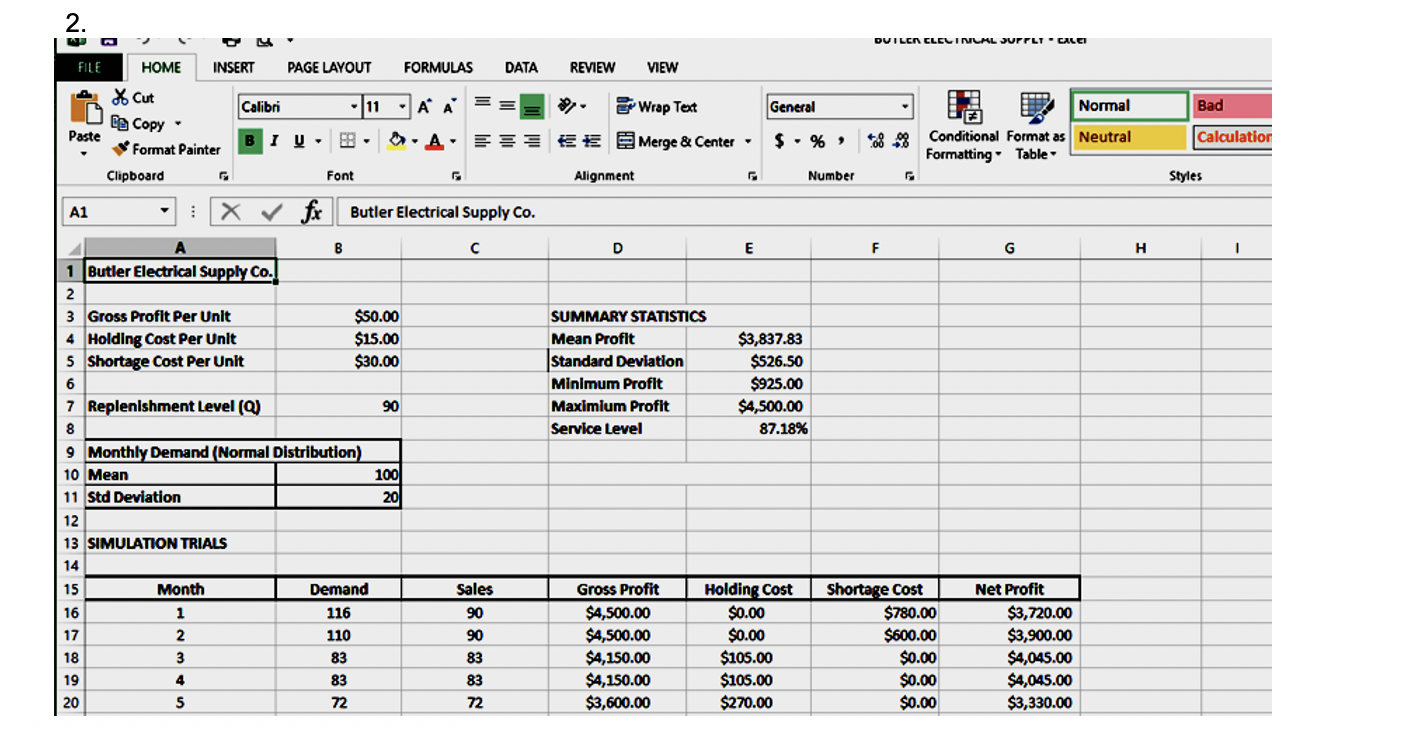Click in the formula bar text field
Viewport: 1404px width, 734px height.
point(805,212)
